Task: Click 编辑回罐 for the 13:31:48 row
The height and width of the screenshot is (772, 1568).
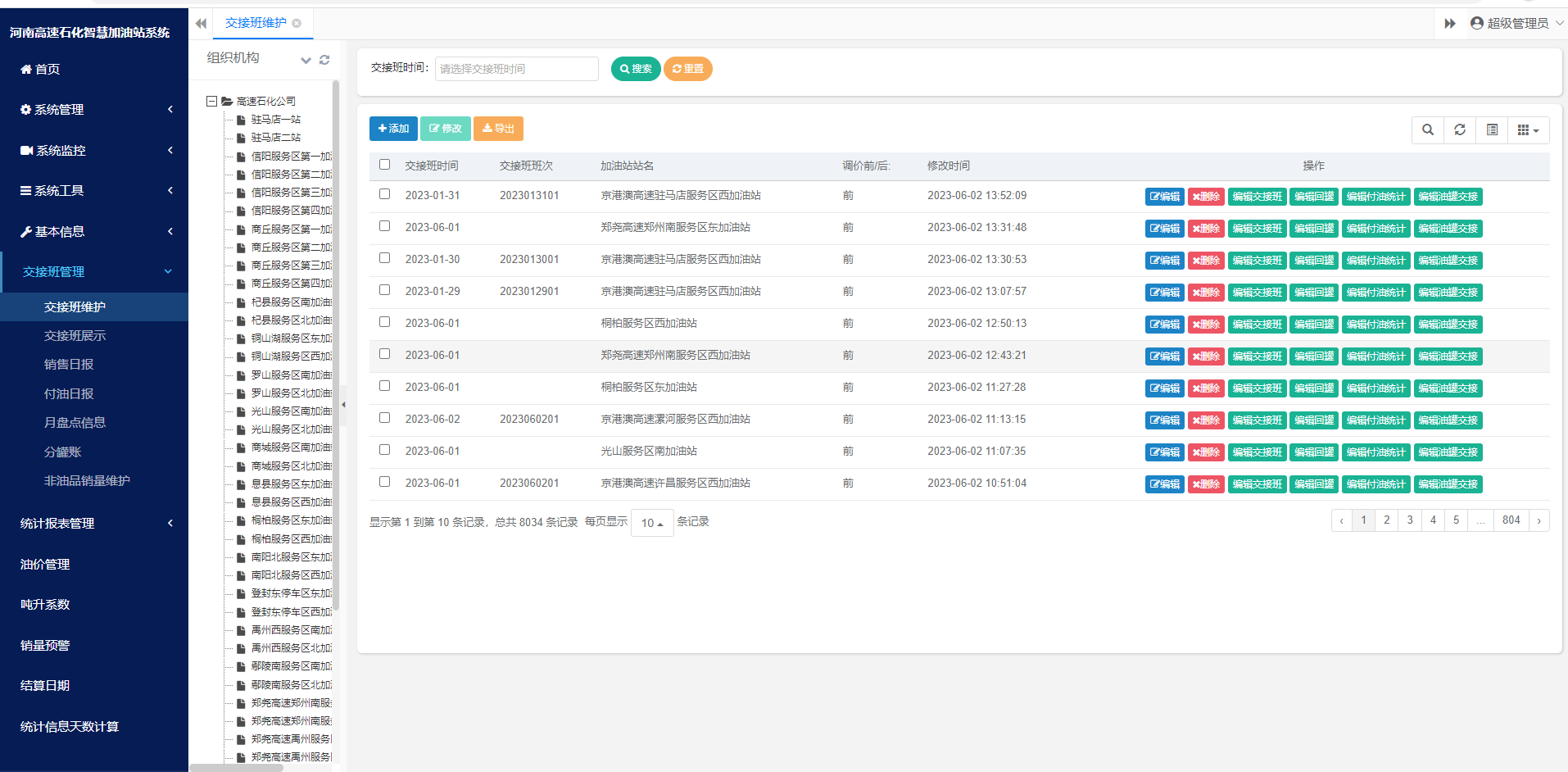Action: pos(1314,229)
